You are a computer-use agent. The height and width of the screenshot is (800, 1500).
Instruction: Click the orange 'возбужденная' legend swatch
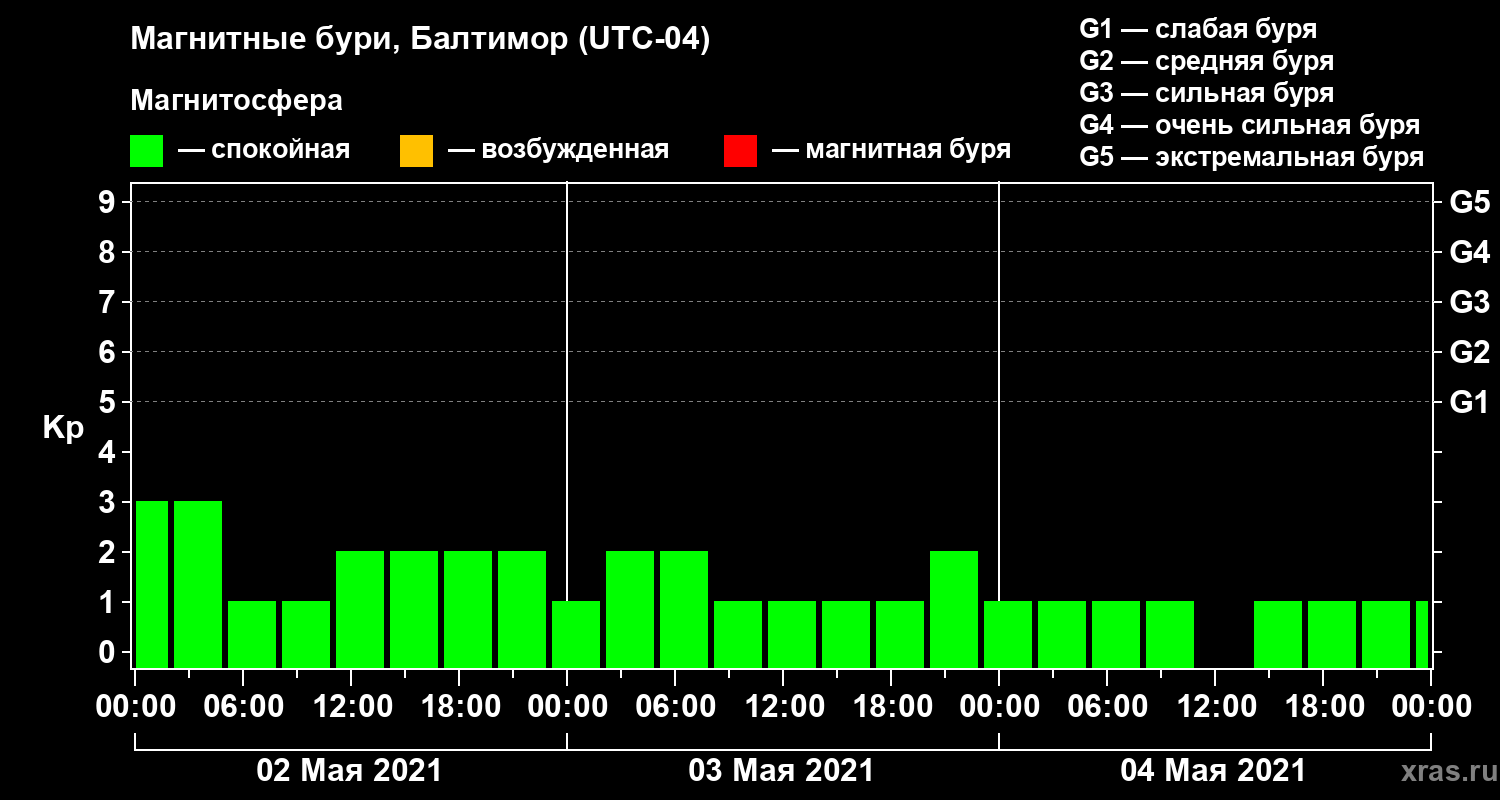(x=416, y=151)
